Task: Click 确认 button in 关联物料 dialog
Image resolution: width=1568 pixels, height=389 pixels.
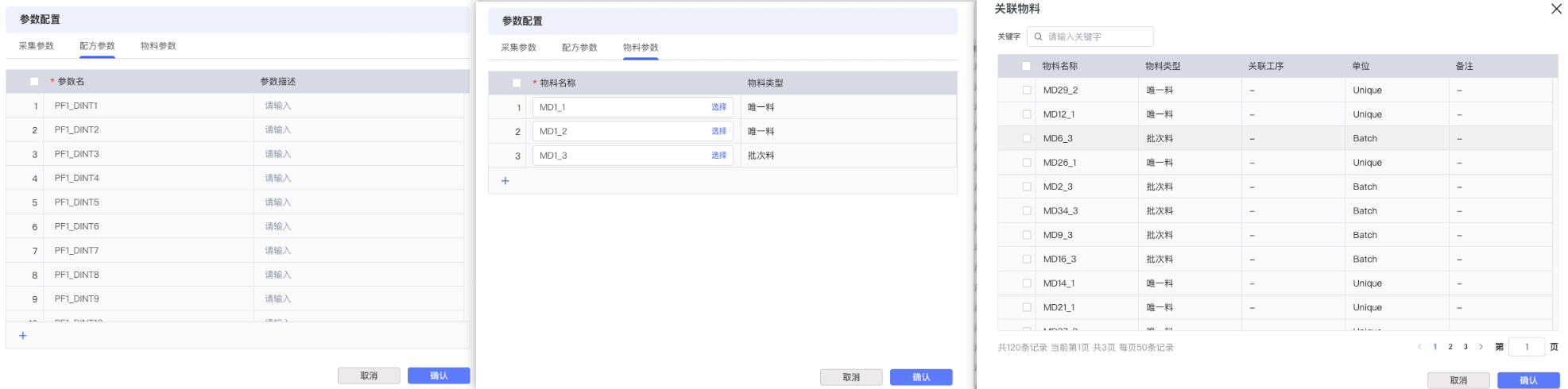Action: (x=1527, y=380)
